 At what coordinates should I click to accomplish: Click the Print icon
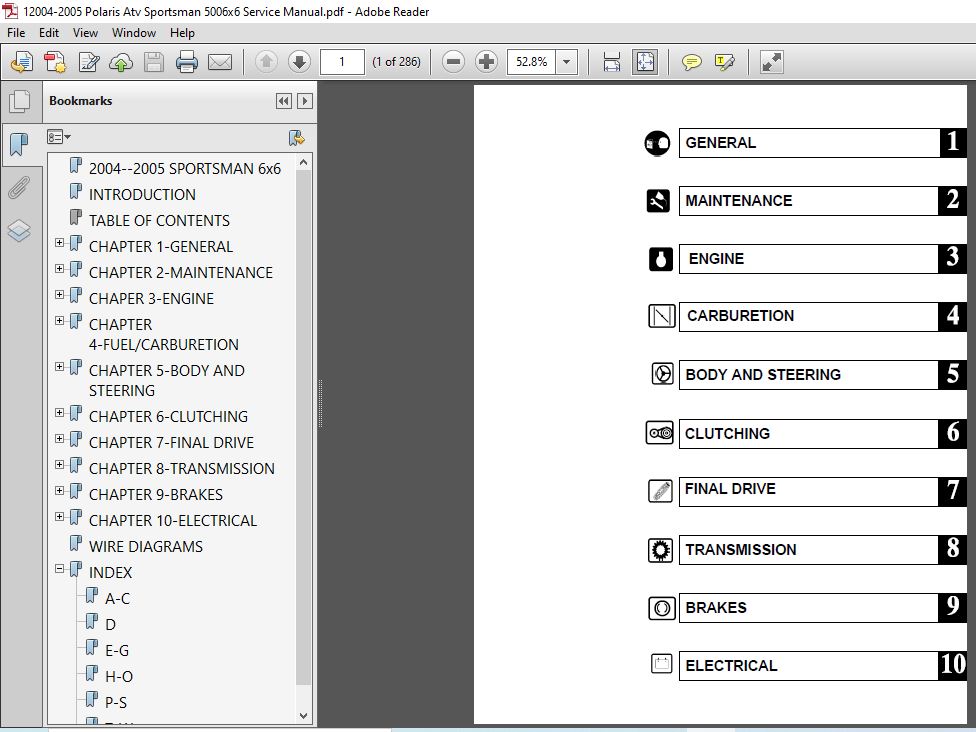(x=187, y=62)
